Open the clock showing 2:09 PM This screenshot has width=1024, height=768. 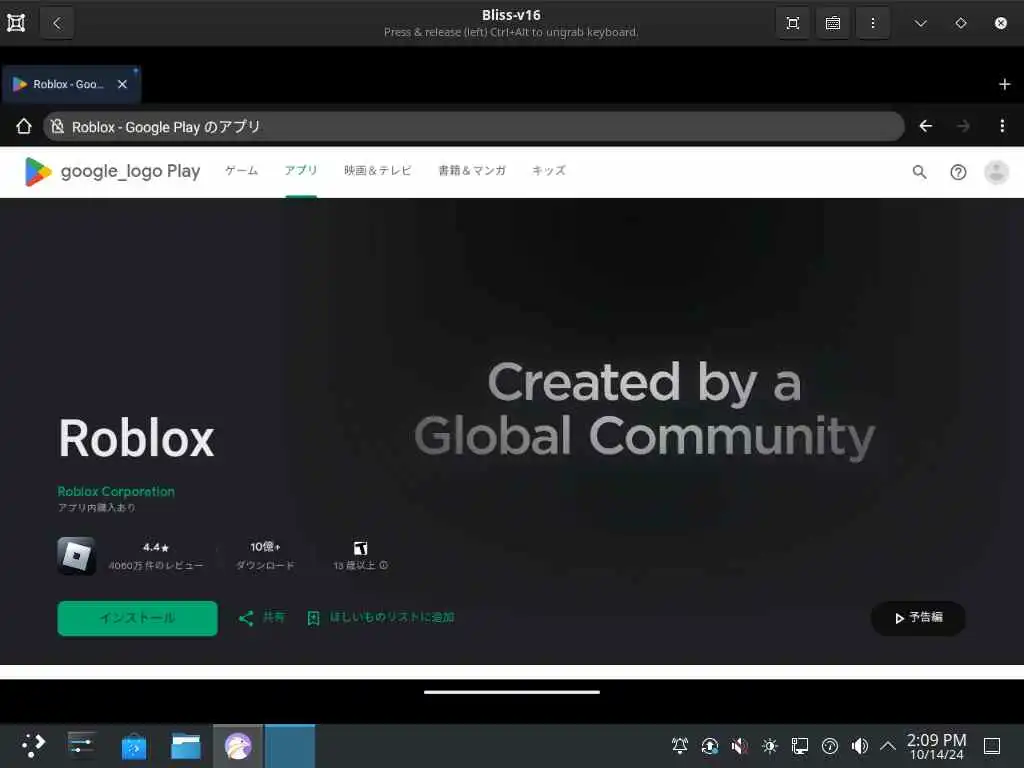pyautogui.click(x=936, y=746)
